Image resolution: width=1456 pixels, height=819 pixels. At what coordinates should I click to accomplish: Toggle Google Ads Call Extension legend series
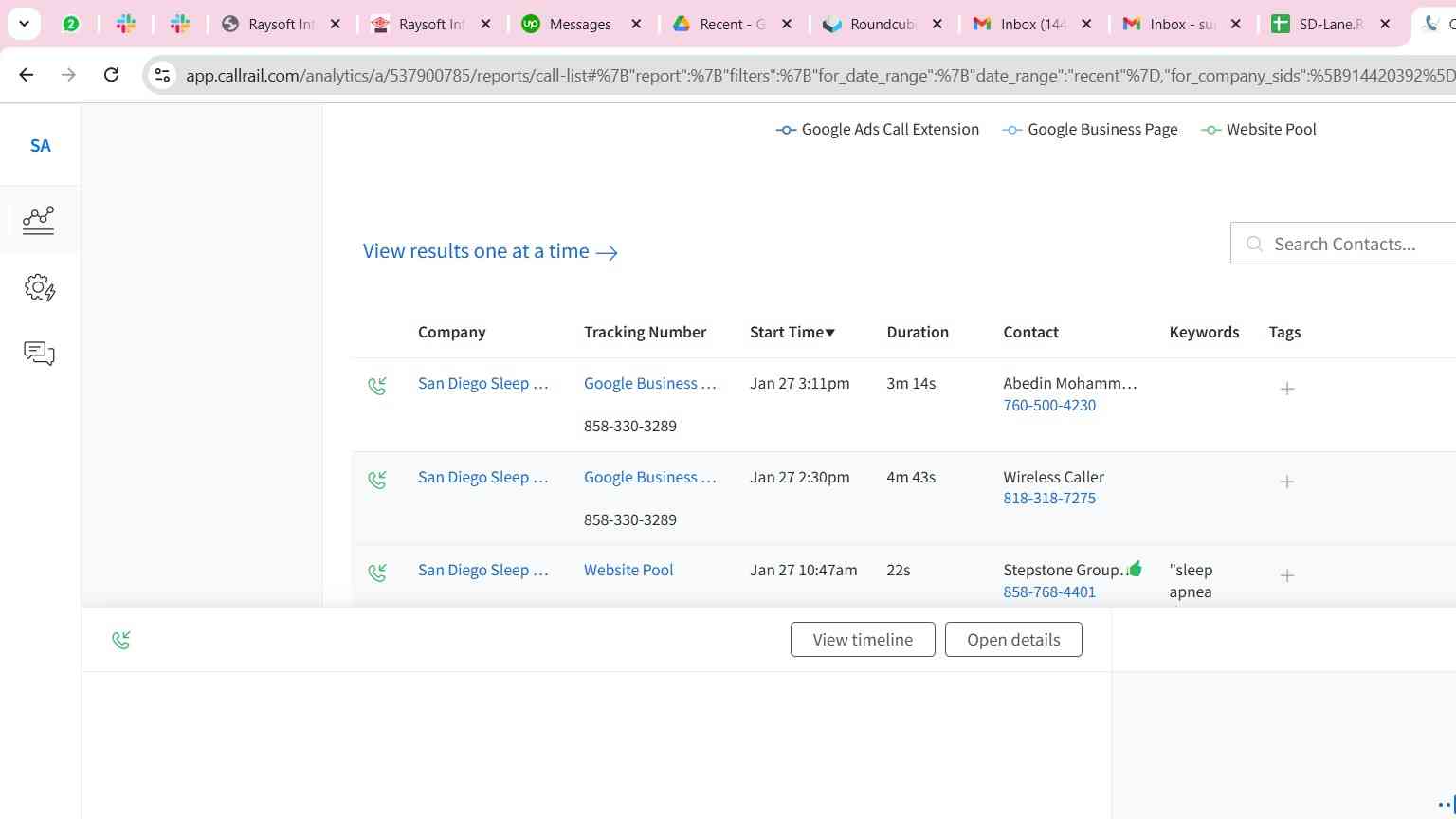[x=877, y=130]
